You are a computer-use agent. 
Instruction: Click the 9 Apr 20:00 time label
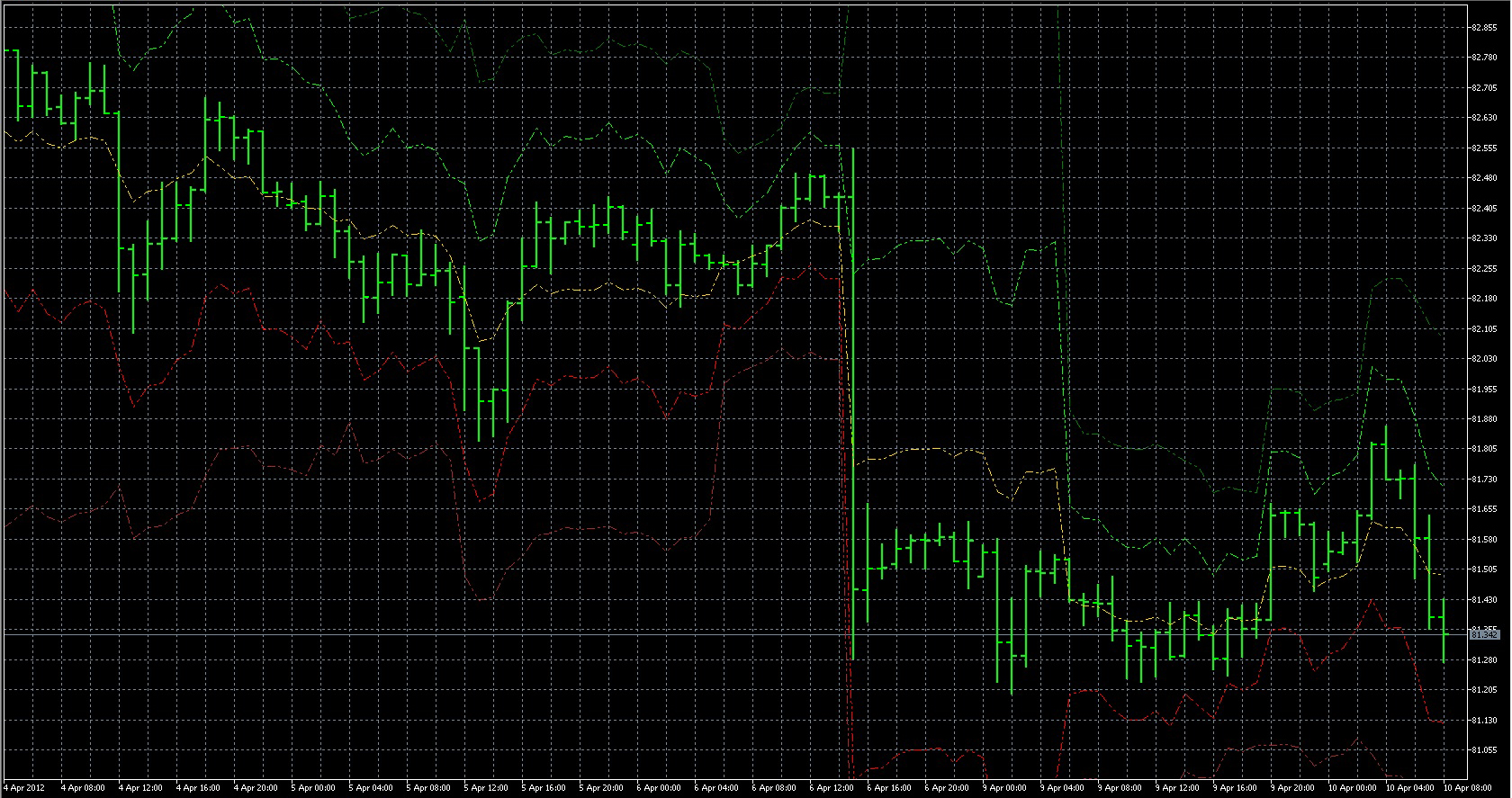1292,788
